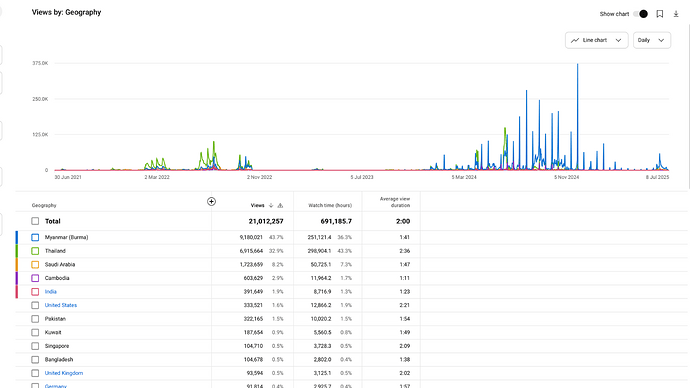Open the United States geography link
The width and height of the screenshot is (690, 388).
tap(61, 305)
